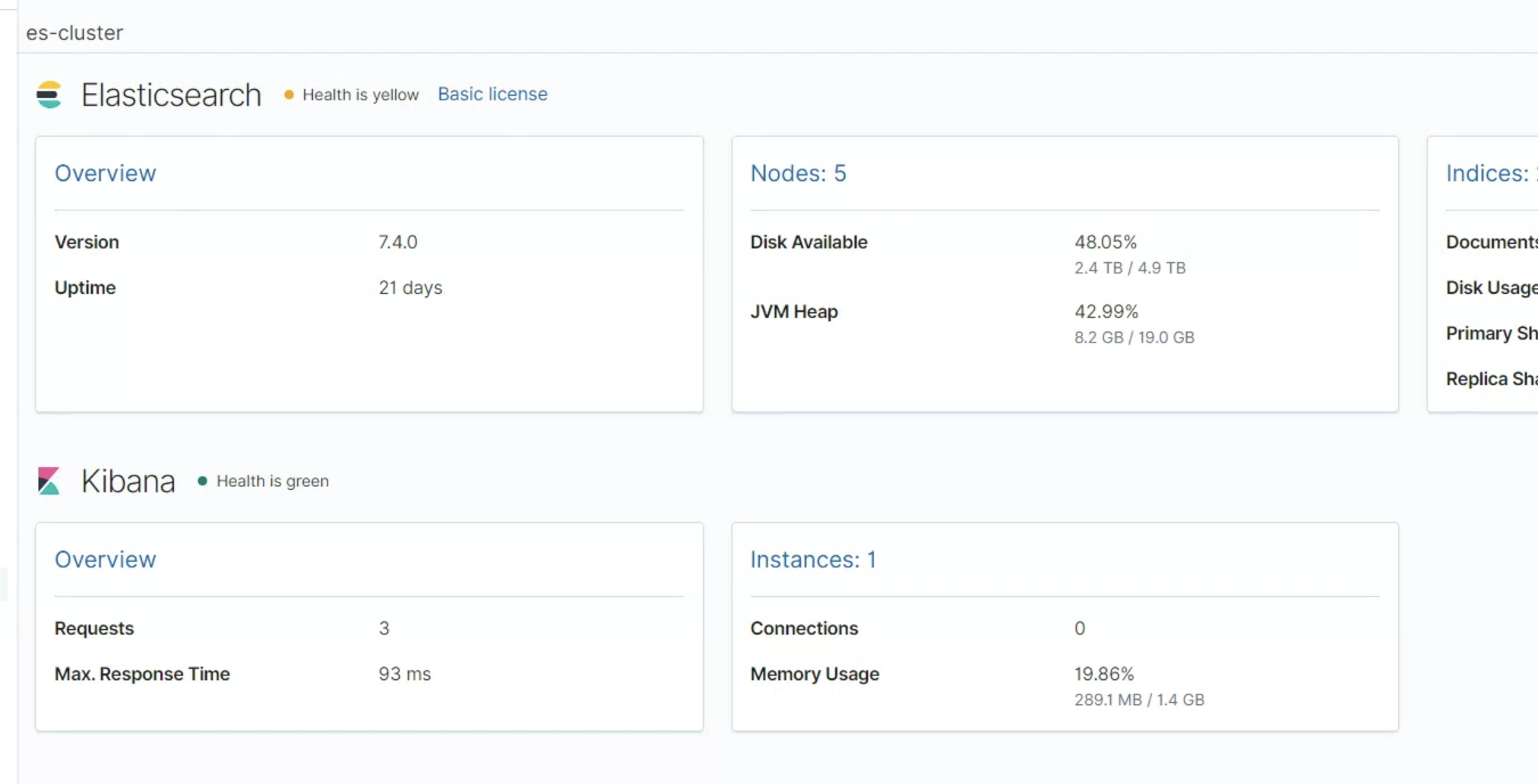Click the Primary Shards label
Viewport: 1538px width, 784px height.
pyautogui.click(x=1492, y=333)
